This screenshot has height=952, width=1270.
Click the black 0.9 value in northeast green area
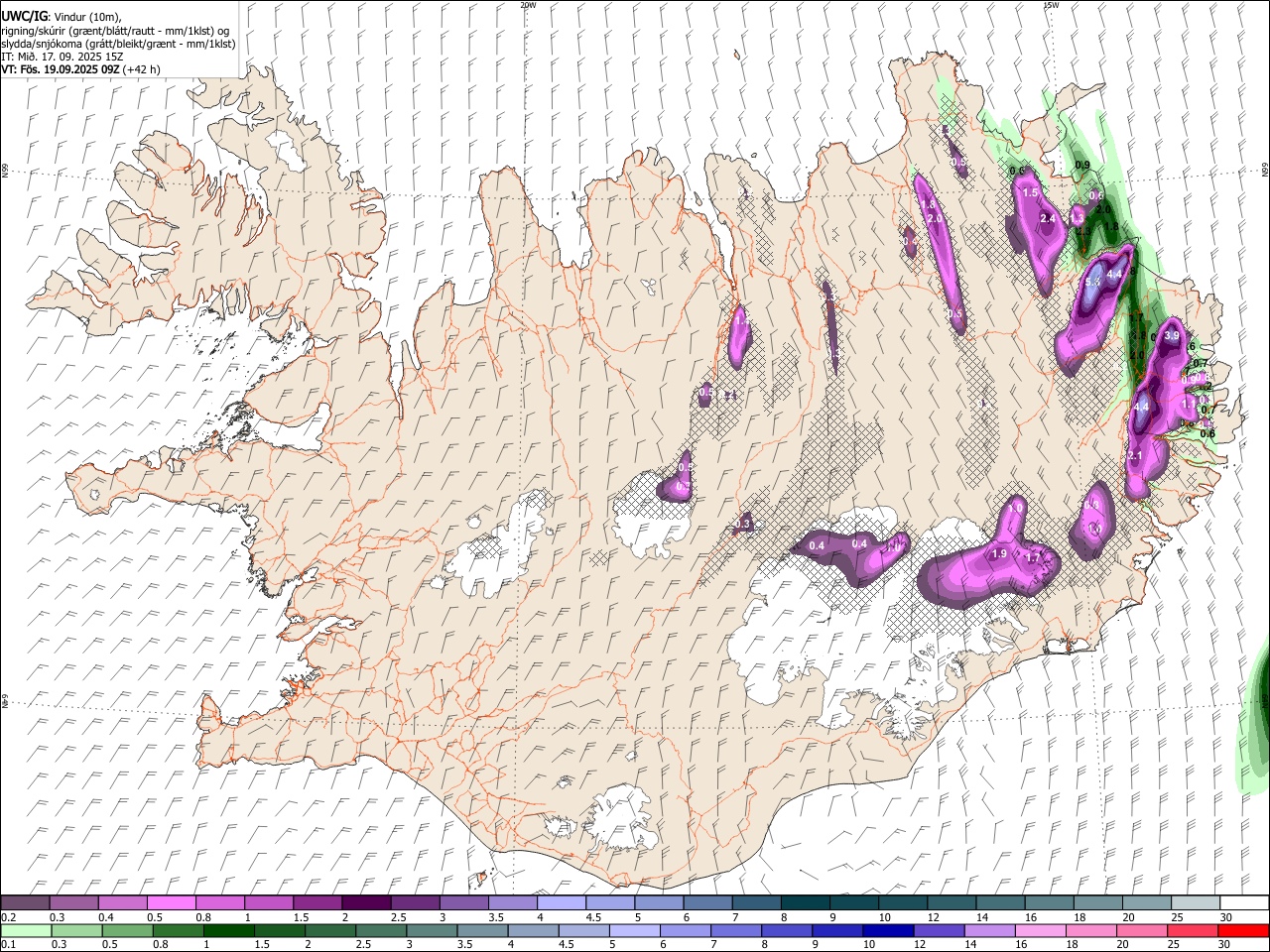[1082, 166]
